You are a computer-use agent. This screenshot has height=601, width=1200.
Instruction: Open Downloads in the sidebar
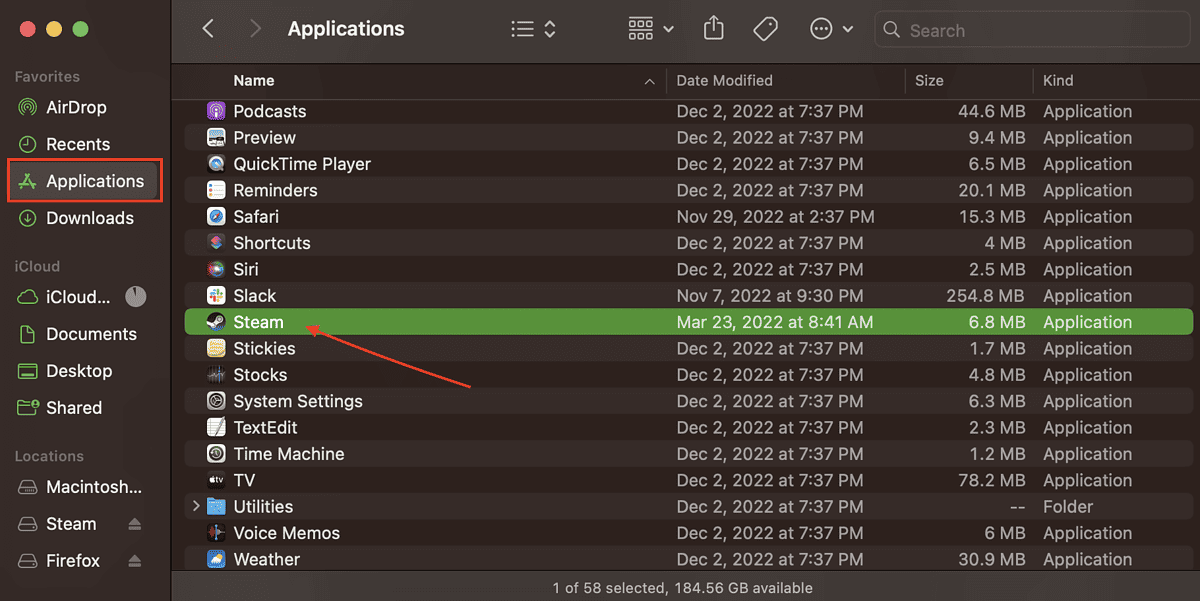point(89,218)
